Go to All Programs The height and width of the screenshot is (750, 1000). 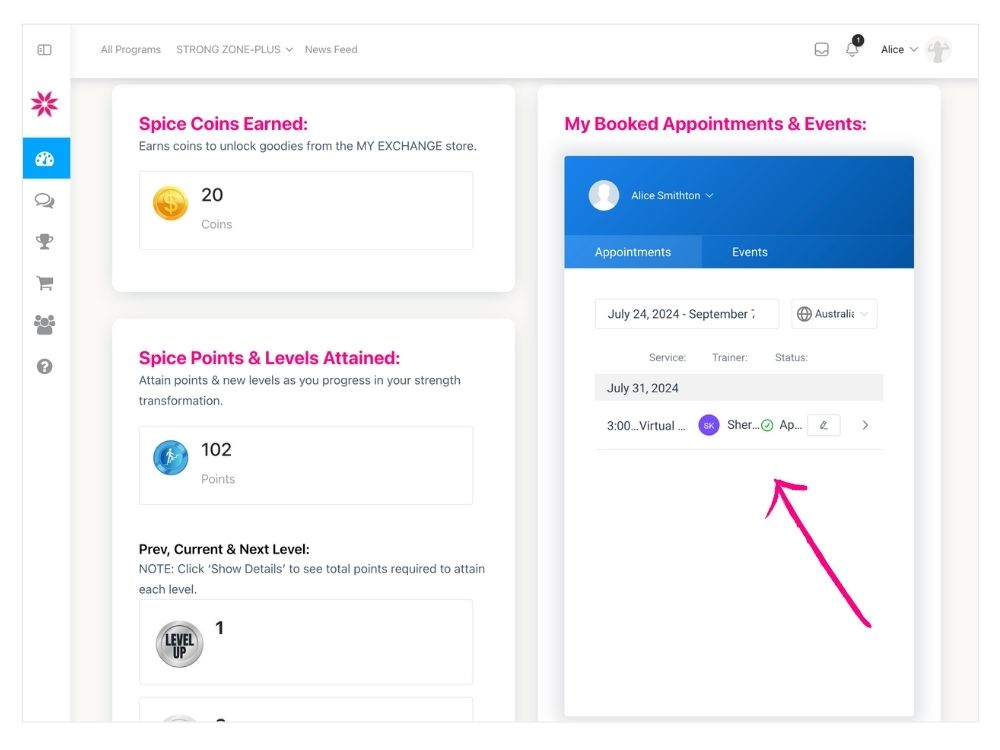click(131, 49)
